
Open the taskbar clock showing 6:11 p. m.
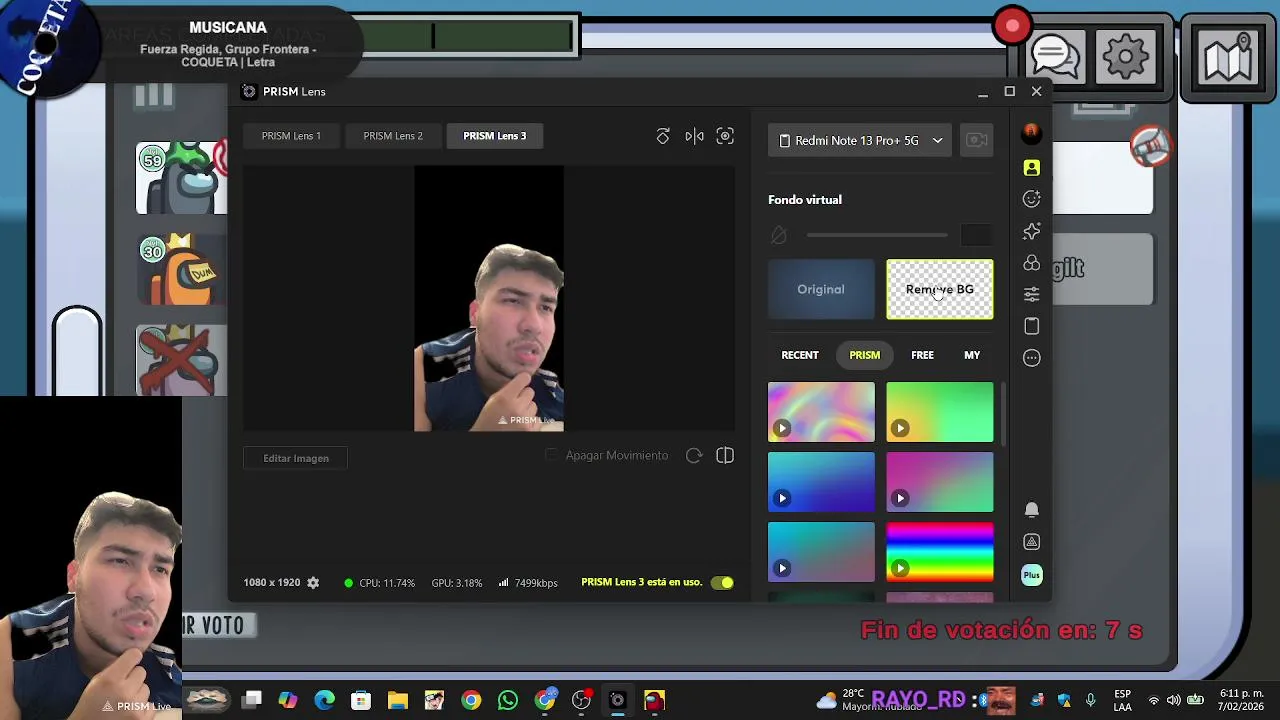(1241, 700)
